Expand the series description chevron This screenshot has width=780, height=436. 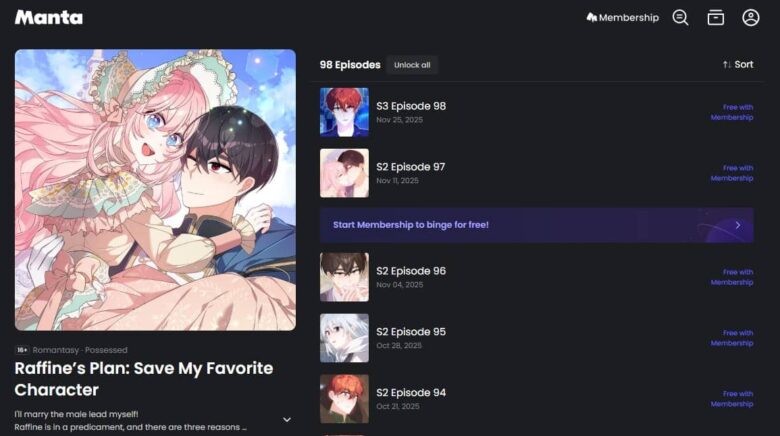287,420
